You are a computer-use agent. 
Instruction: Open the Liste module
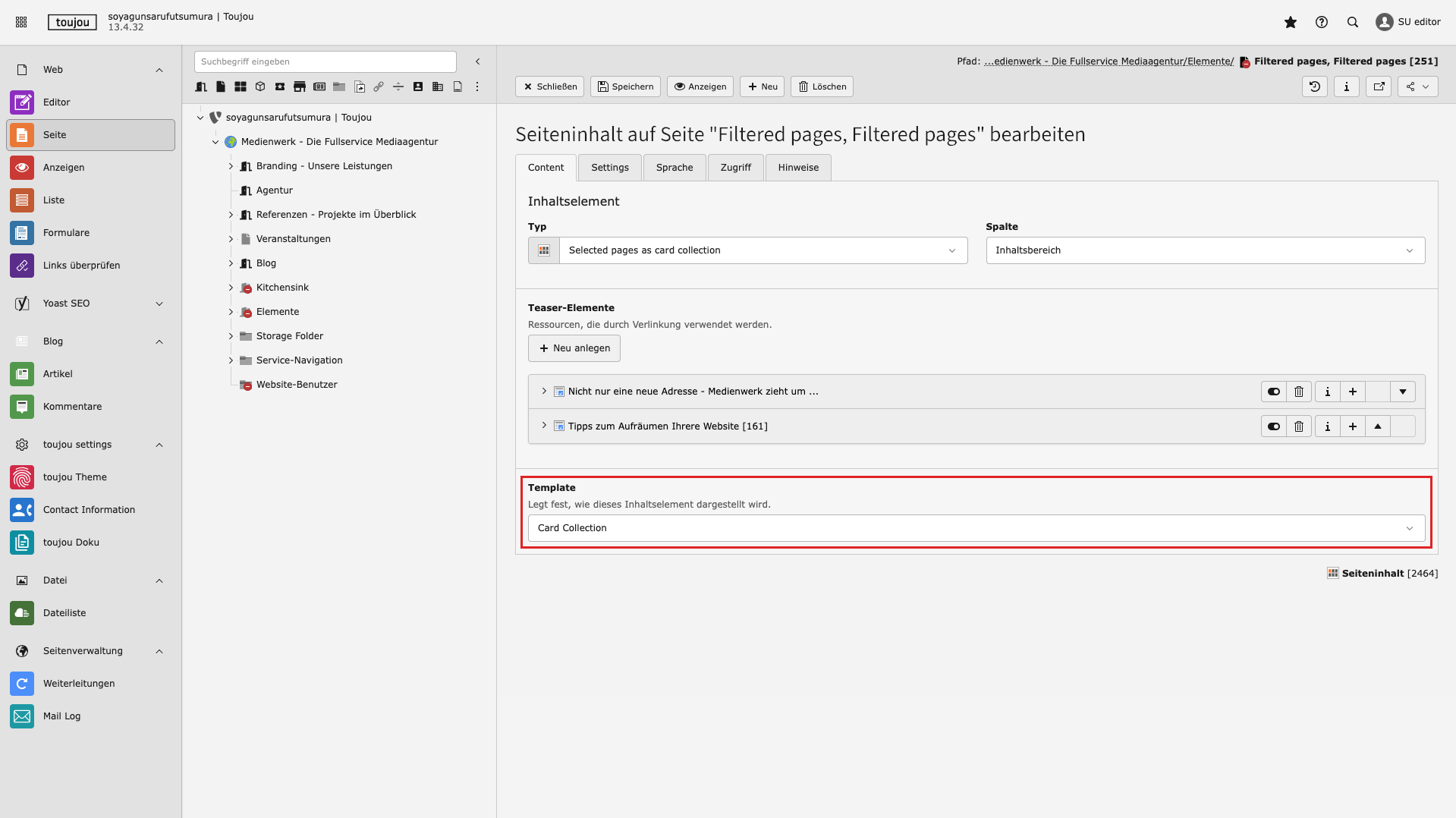pyautogui.click(x=90, y=200)
